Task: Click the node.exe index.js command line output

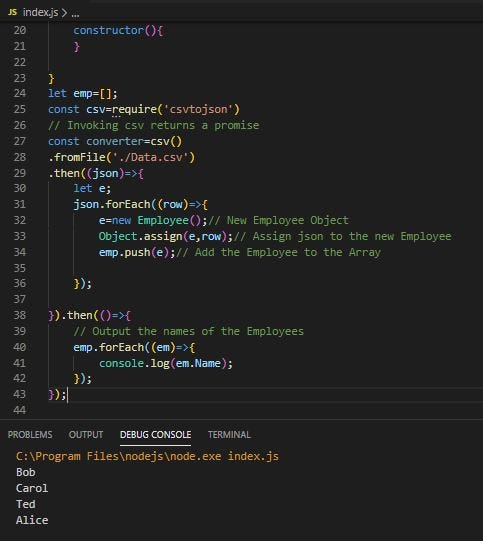Action: coord(147,456)
